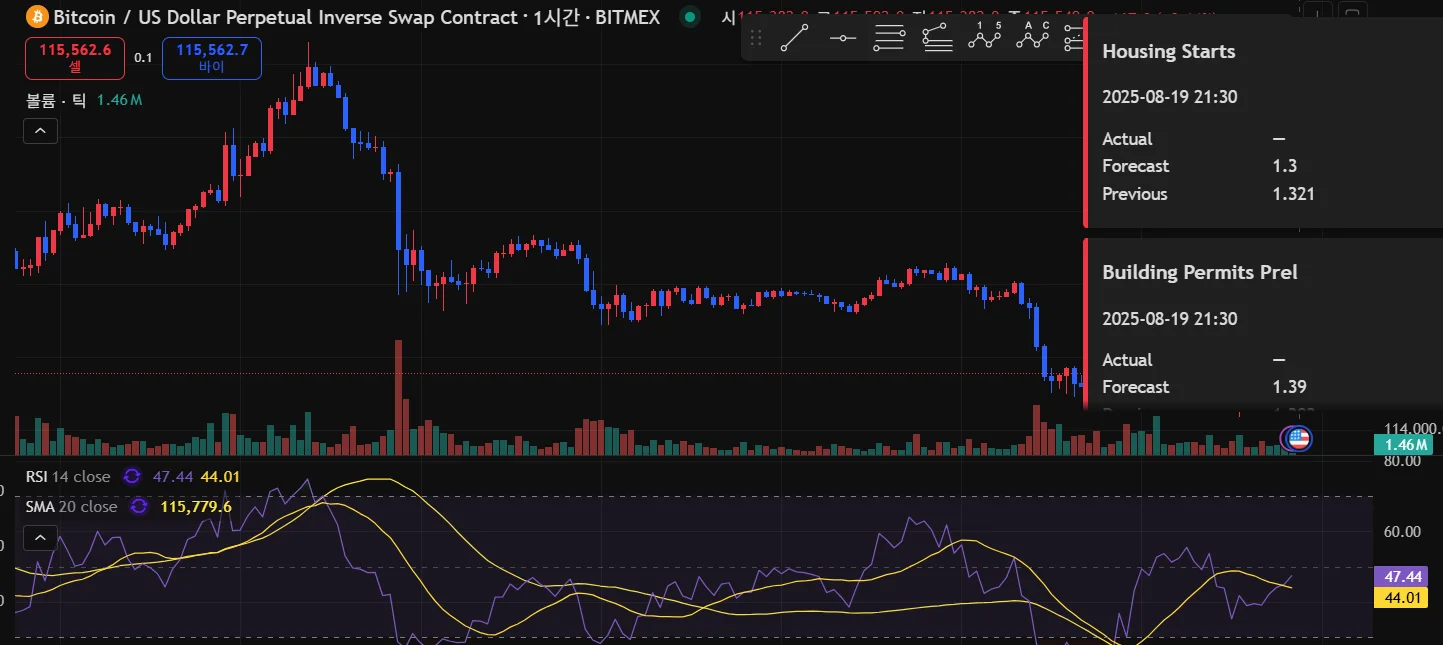Open the US economic event flag marker

pyautogui.click(x=1297, y=437)
